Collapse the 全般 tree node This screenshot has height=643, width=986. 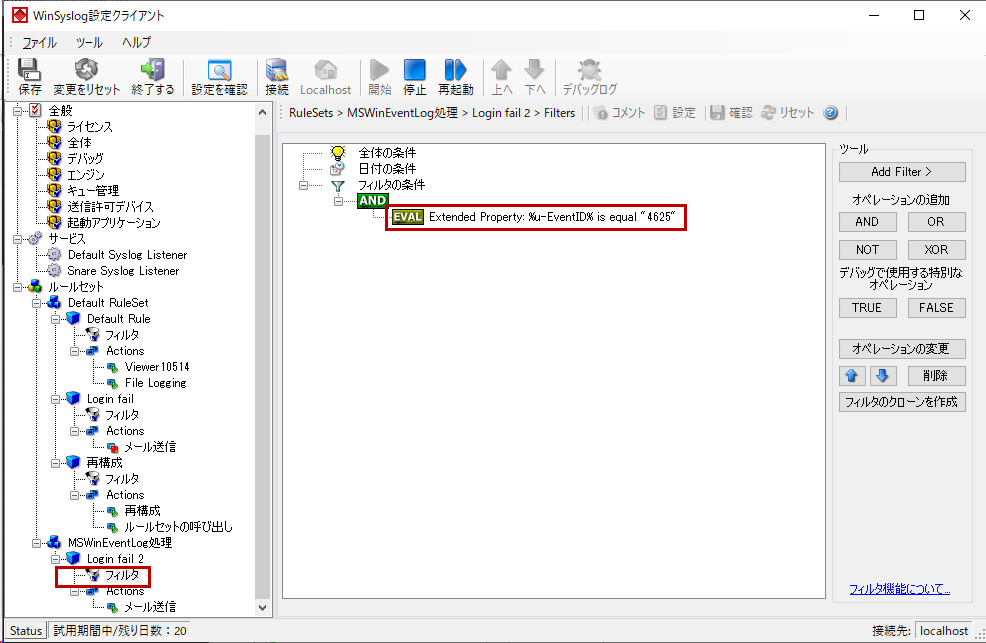point(18,111)
